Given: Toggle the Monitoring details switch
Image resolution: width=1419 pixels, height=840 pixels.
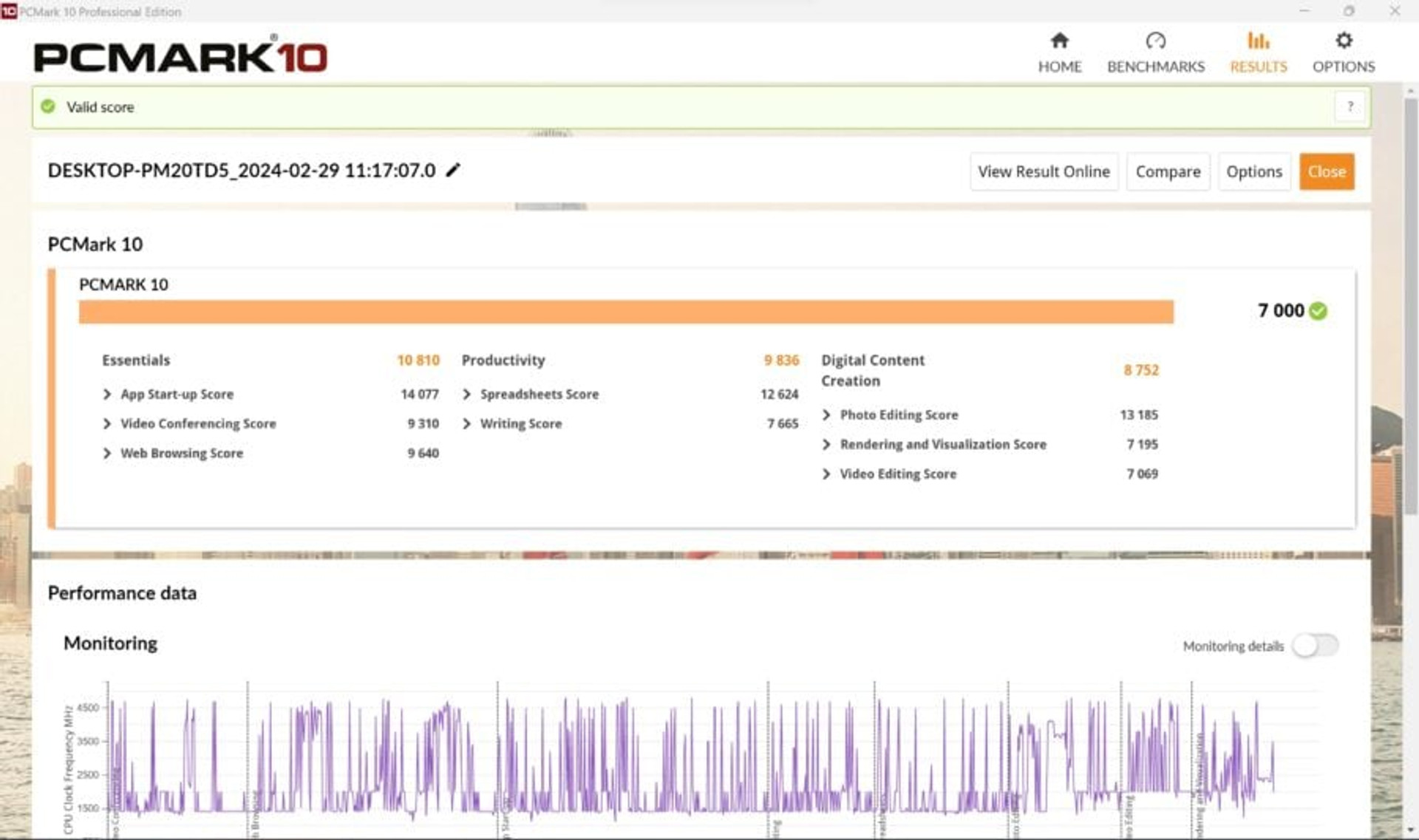Looking at the screenshot, I should click(x=1315, y=645).
